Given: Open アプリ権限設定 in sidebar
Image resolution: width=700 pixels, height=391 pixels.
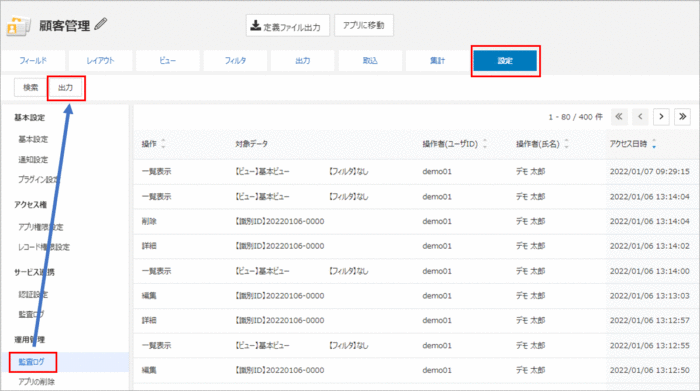Looking at the screenshot, I should tap(41, 227).
